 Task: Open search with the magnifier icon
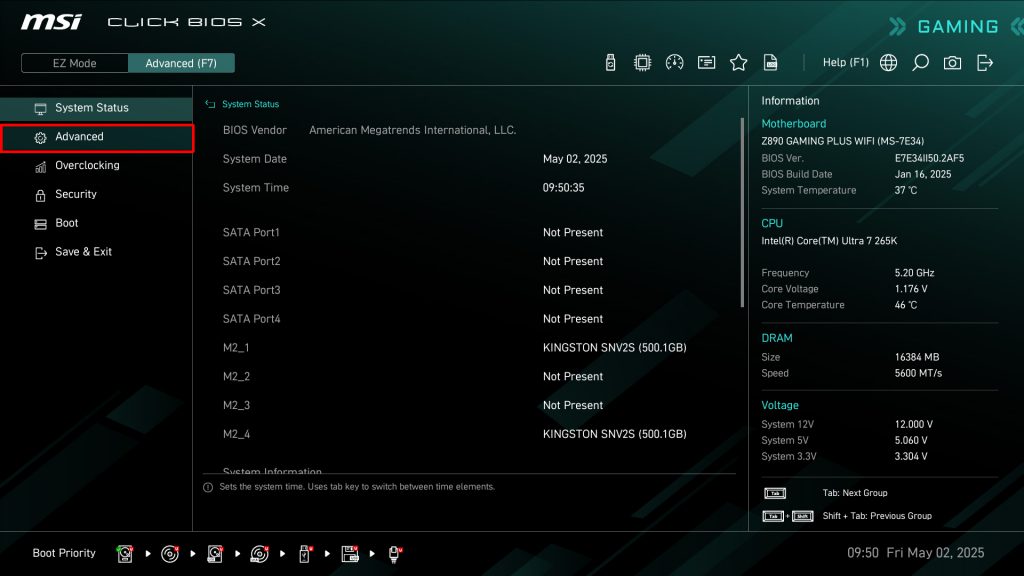tap(920, 63)
